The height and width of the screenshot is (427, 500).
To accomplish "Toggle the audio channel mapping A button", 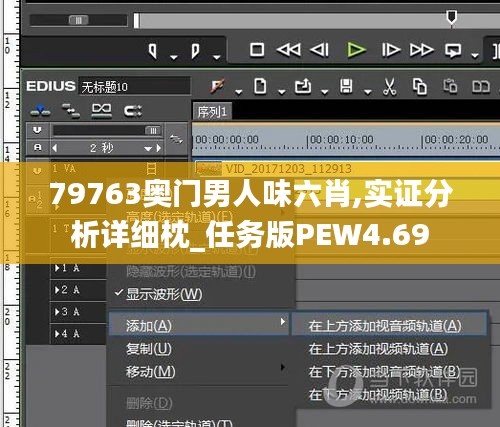I will (38, 147).
